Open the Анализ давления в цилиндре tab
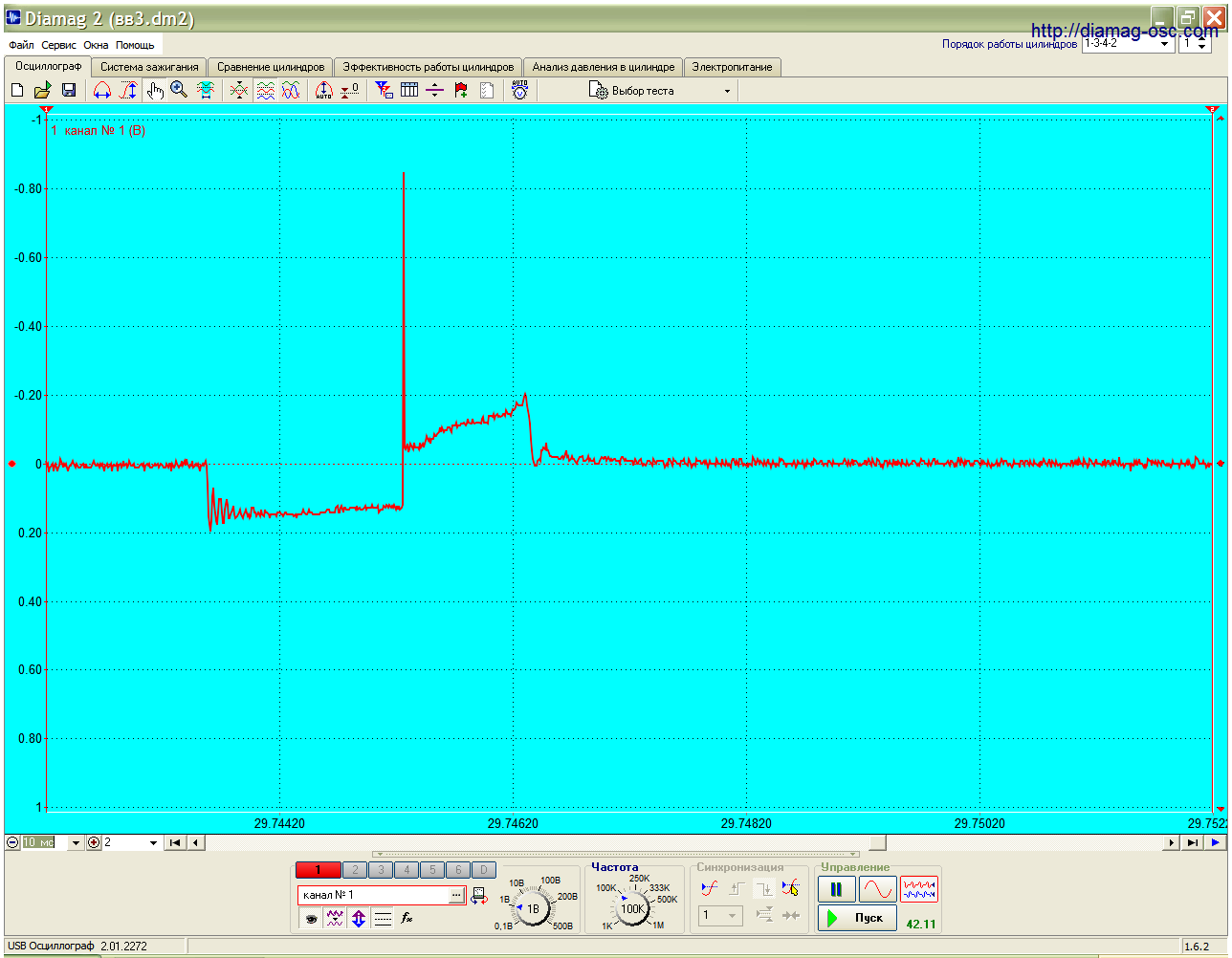The height and width of the screenshot is (958, 1232). tap(604, 67)
